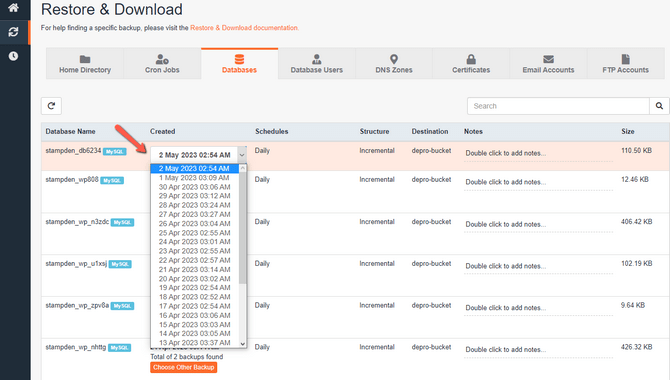Click the refresh list button

click(51, 106)
